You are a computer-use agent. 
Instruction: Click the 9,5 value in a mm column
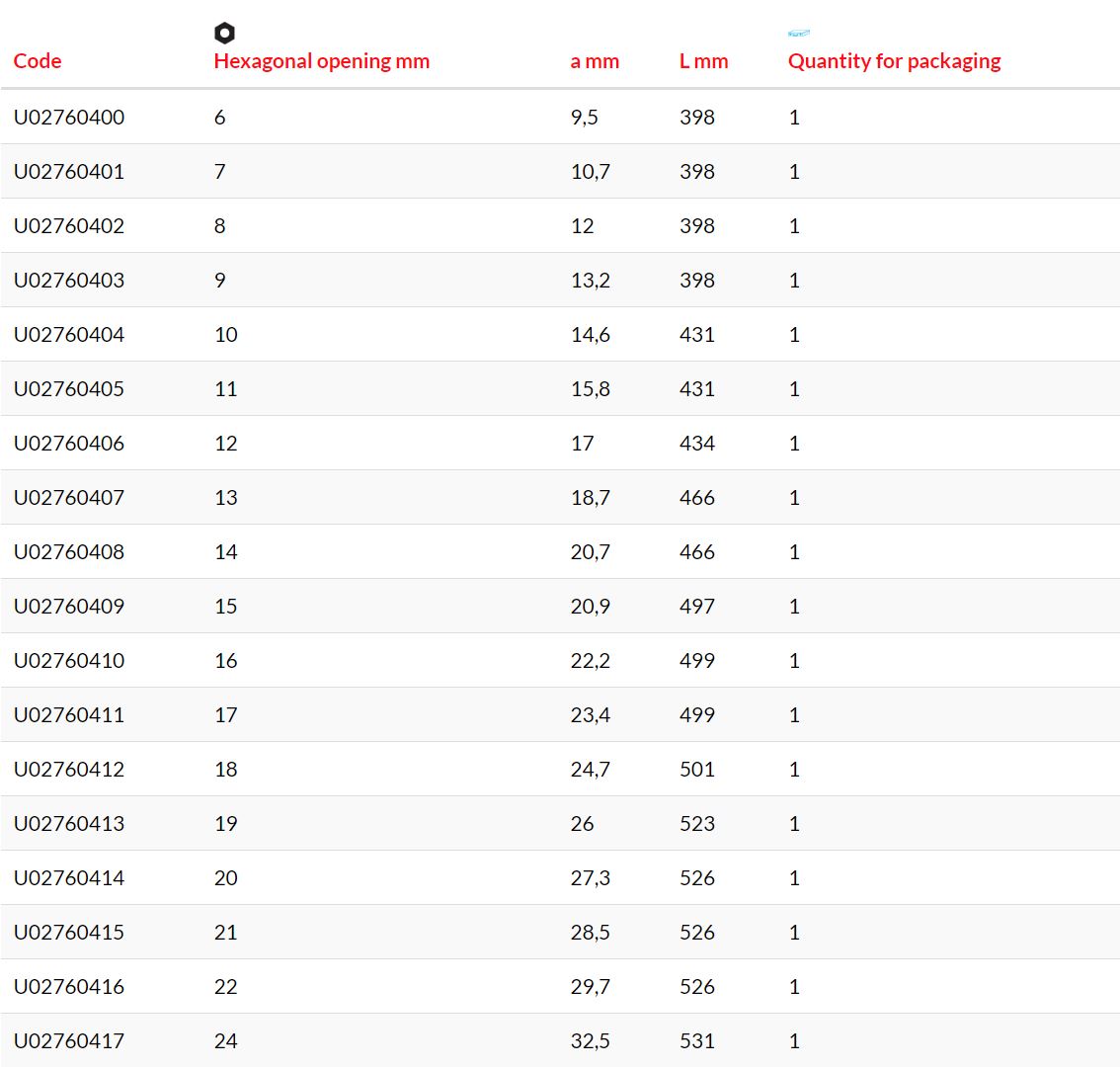pos(584,118)
